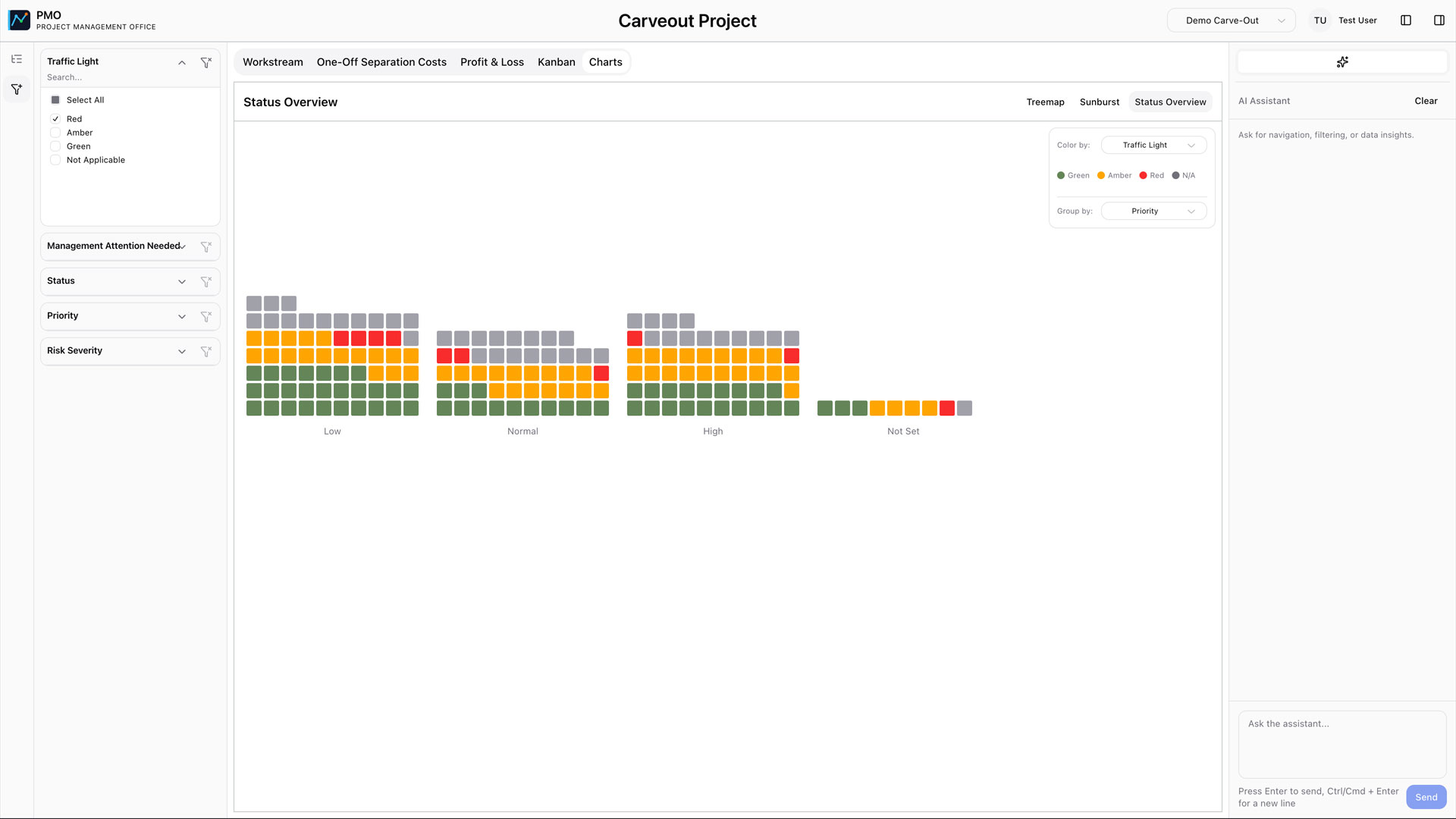Image resolution: width=1456 pixels, height=819 pixels.
Task: Click the AI sparkle icon above the assistant panel
Action: pos(1342,61)
